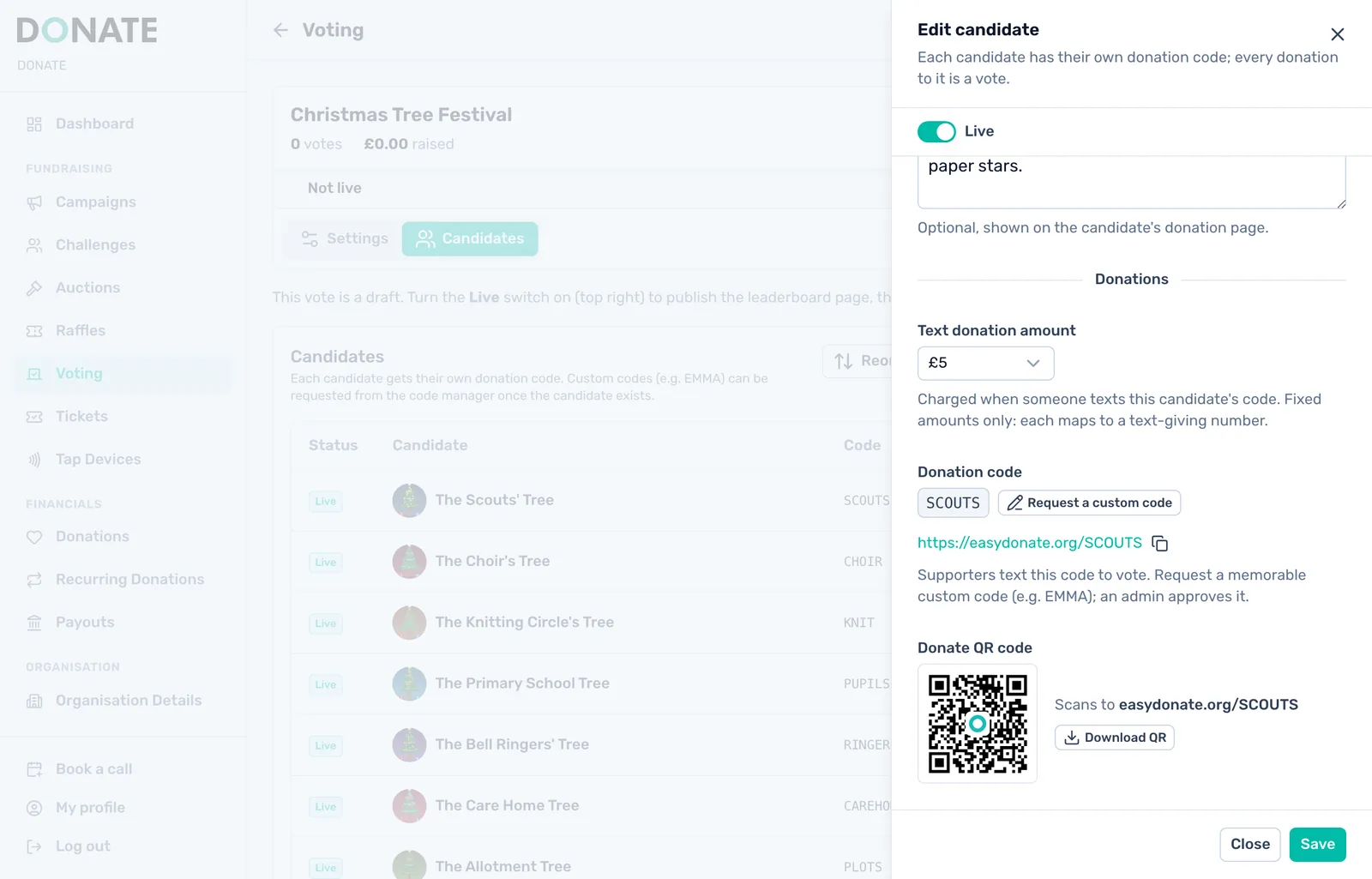Select The Primary School Tree row
This screenshot has width=1372, height=879.
pyautogui.click(x=591, y=683)
